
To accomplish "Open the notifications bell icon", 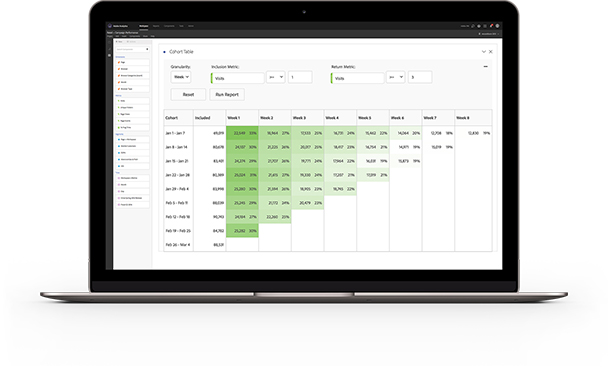I will pos(491,26).
